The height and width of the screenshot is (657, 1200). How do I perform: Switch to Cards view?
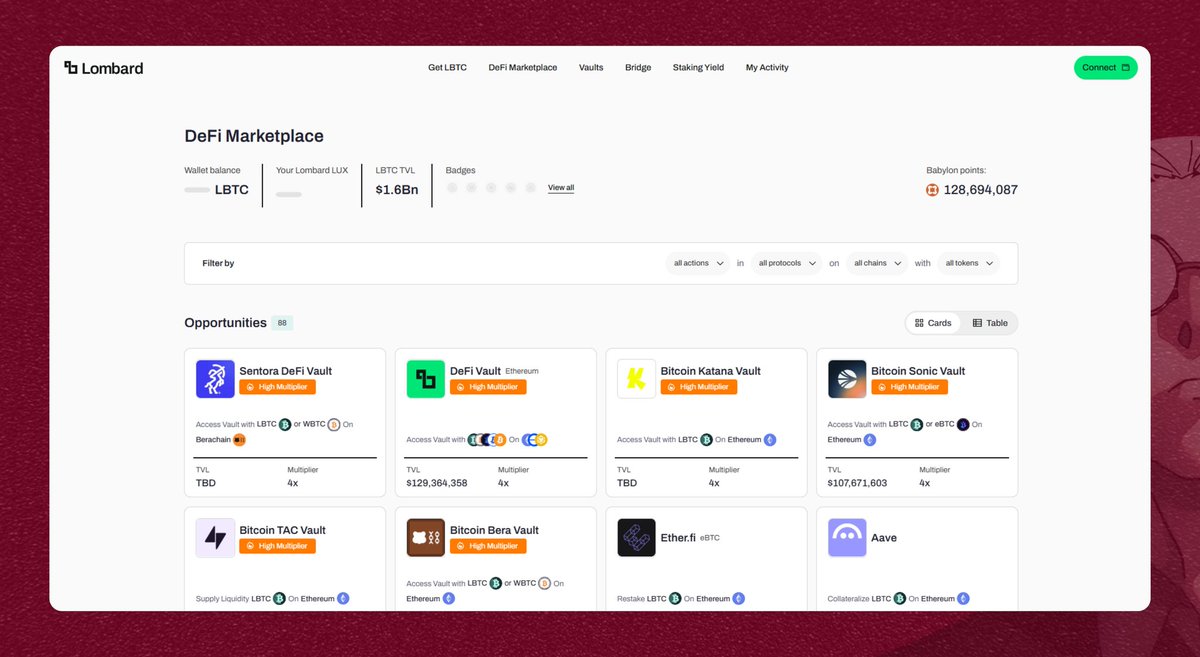click(x=933, y=323)
